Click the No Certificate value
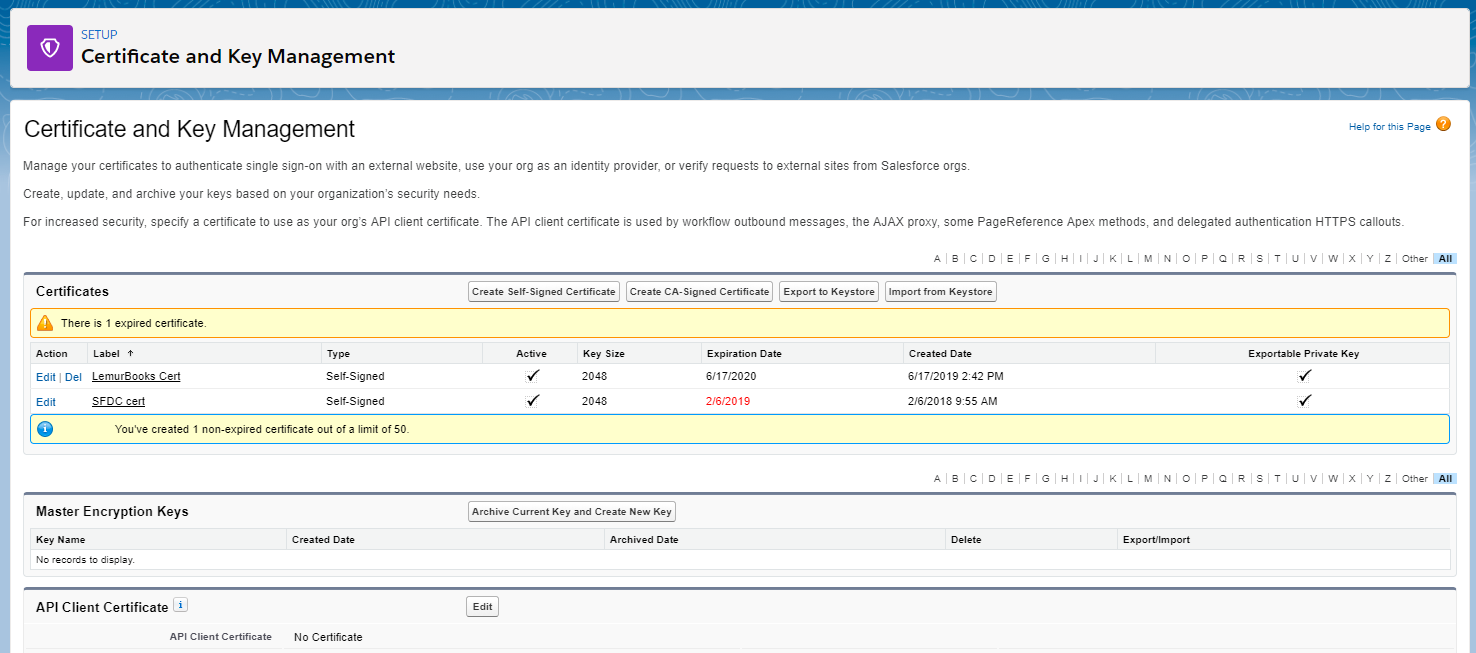The width and height of the screenshot is (1476, 653). pyautogui.click(x=328, y=637)
